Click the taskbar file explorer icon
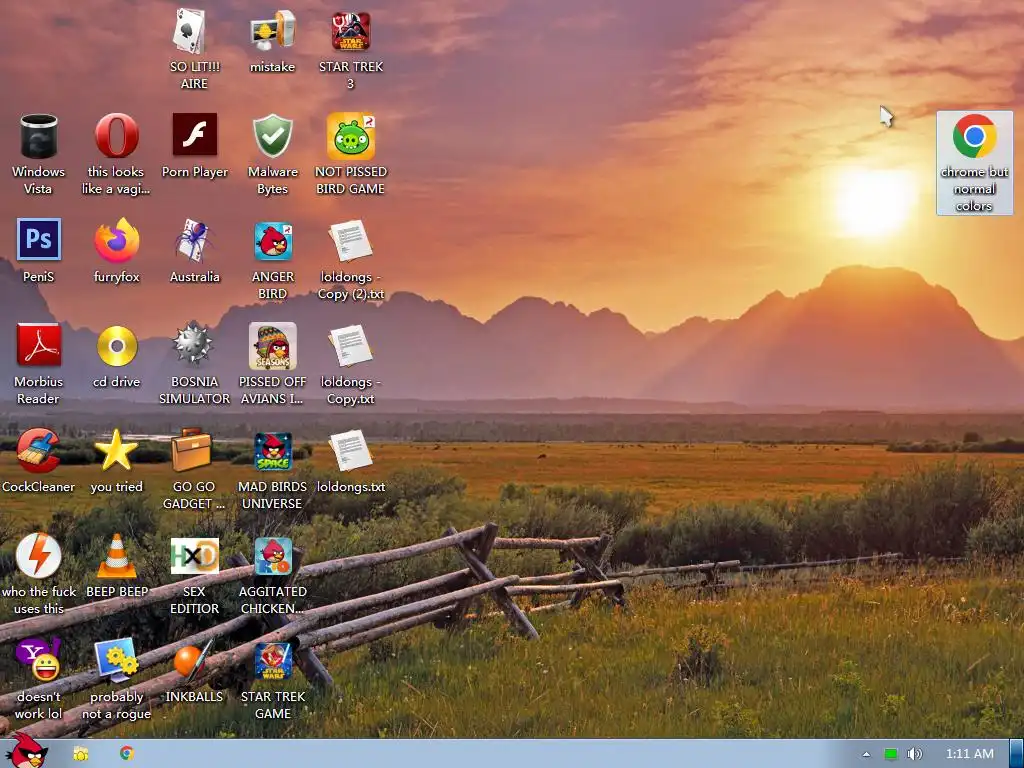Viewport: 1024px width, 768px height. tap(81, 754)
